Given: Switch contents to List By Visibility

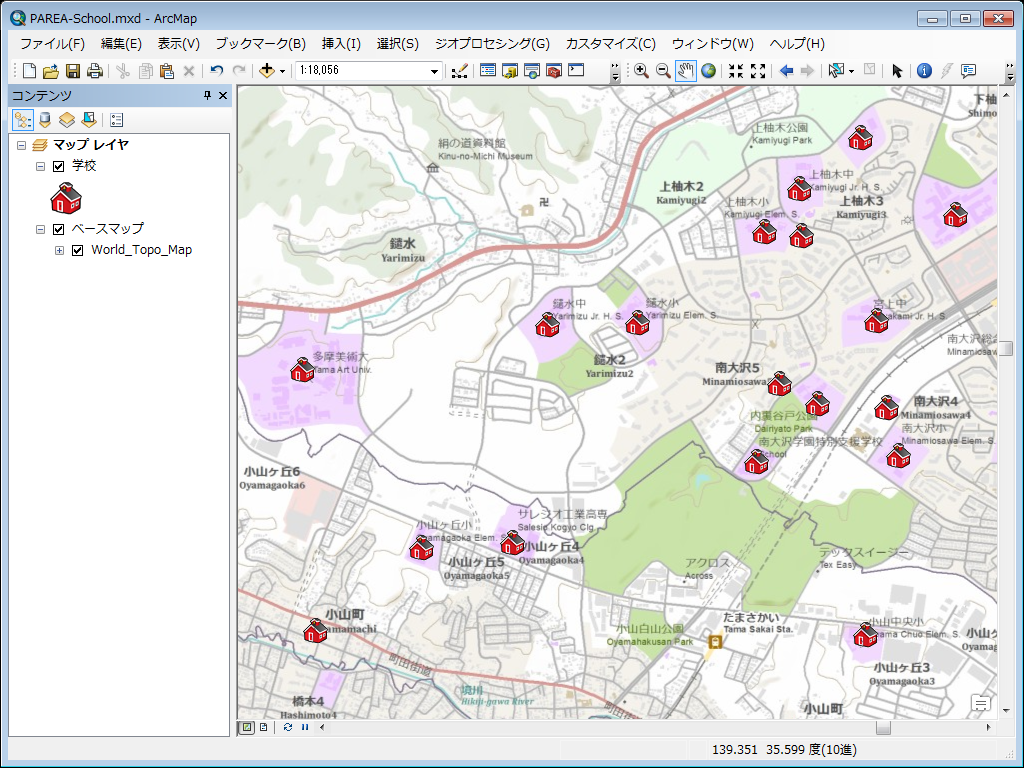Looking at the screenshot, I should point(67,120).
